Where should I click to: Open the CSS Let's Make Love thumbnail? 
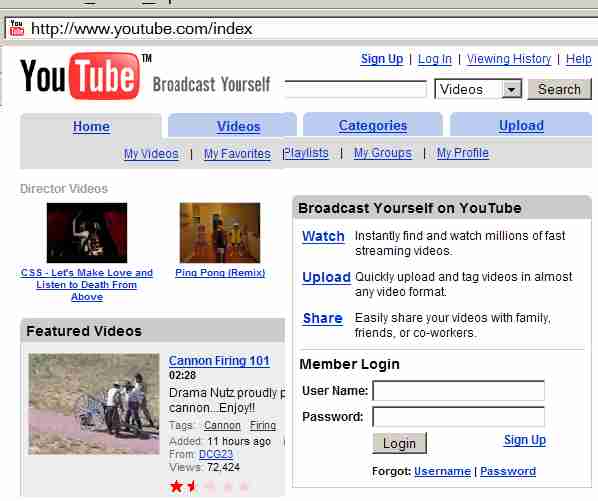point(87,233)
